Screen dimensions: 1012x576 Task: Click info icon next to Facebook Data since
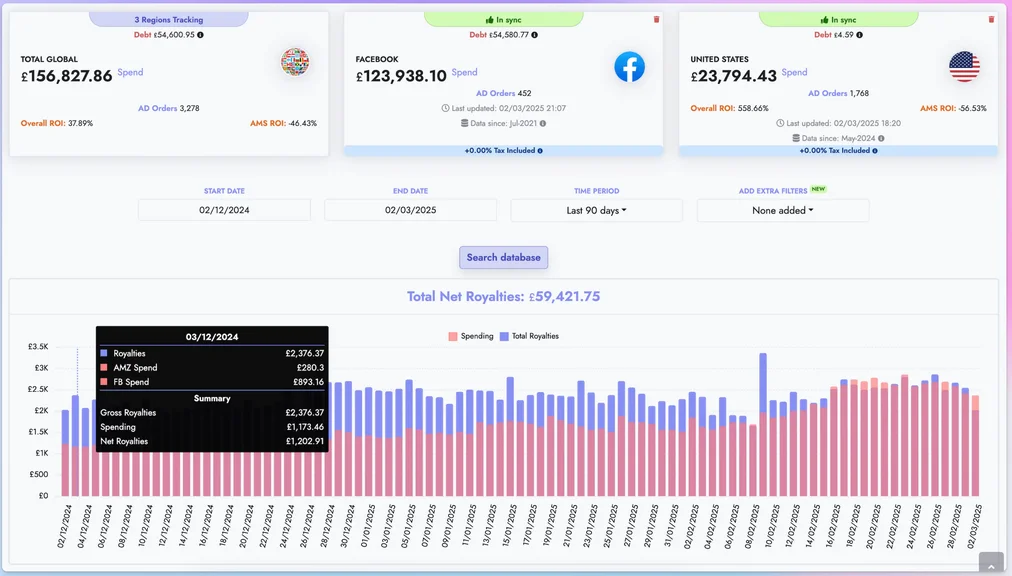point(543,124)
